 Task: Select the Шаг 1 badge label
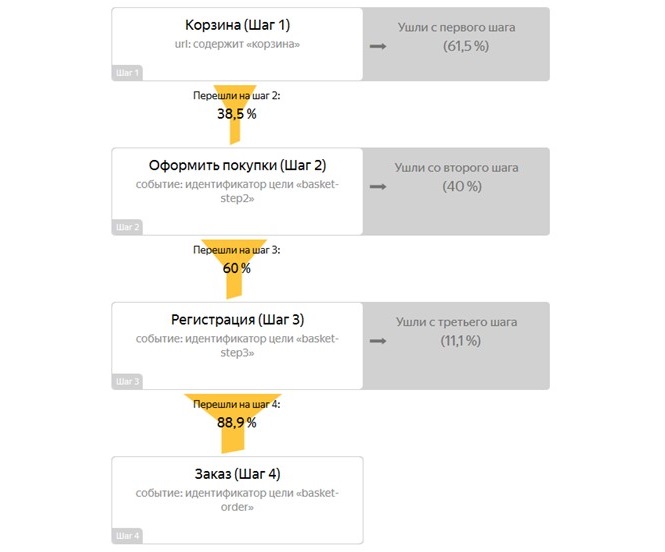(x=127, y=73)
